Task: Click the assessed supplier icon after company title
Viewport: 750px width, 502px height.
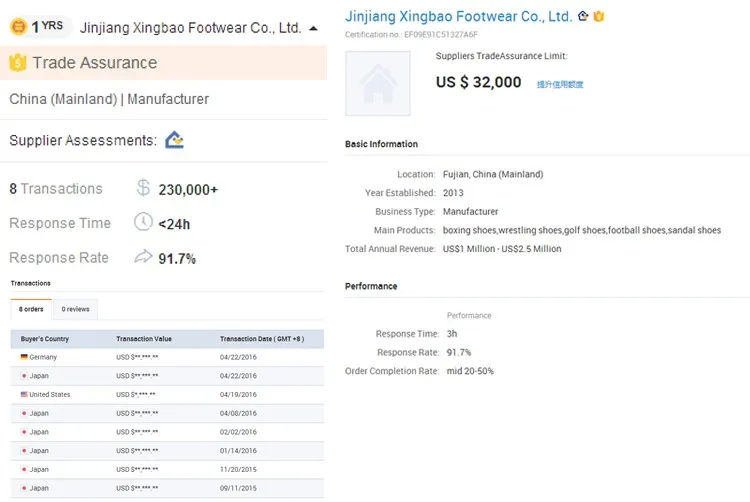Action: (583, 16)
